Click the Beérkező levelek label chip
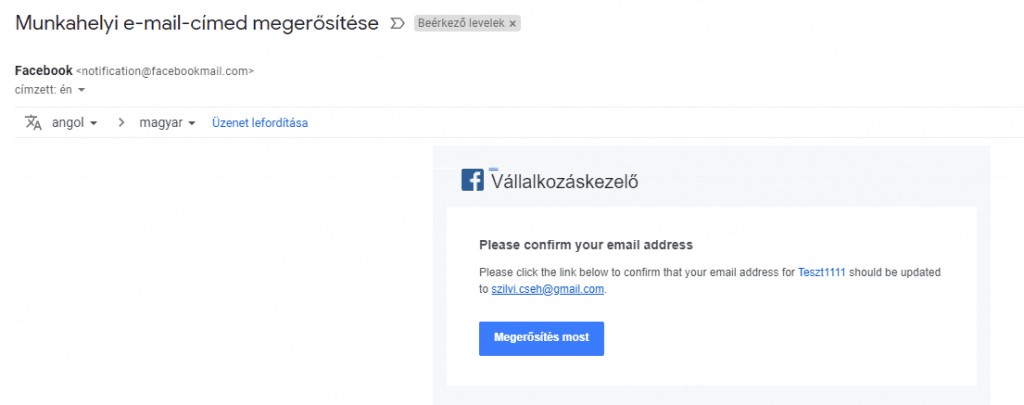The width and height of the screenshot is (1024, 405). pyautogui.click(x=462, y=23)
